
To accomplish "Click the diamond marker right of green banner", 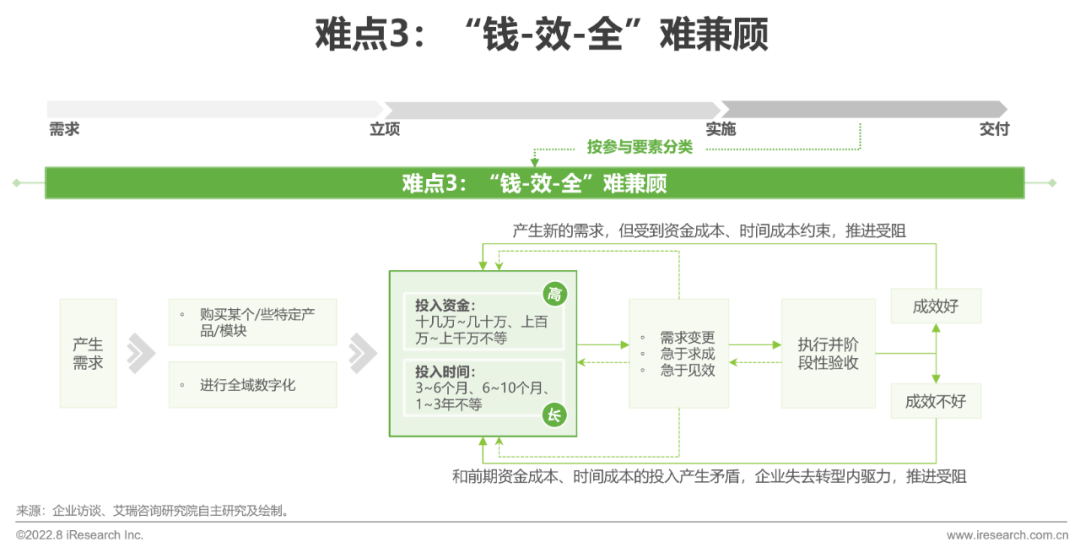I will pos(1051,183).
